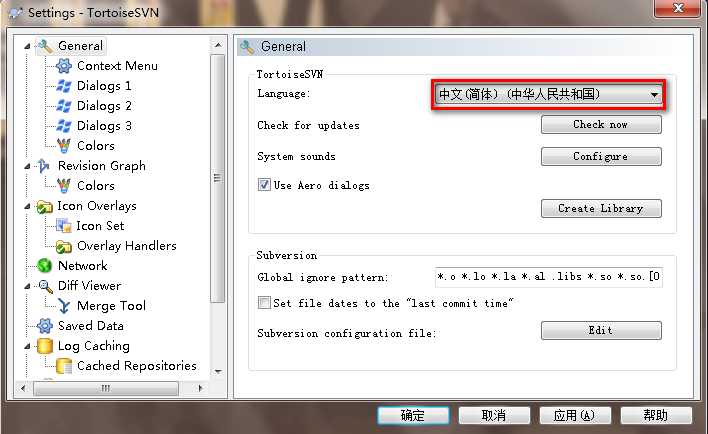708x434 pixels.
Task: Click the Global ignore pattern field
Action: pyautogui.click(x=549, y=277)
